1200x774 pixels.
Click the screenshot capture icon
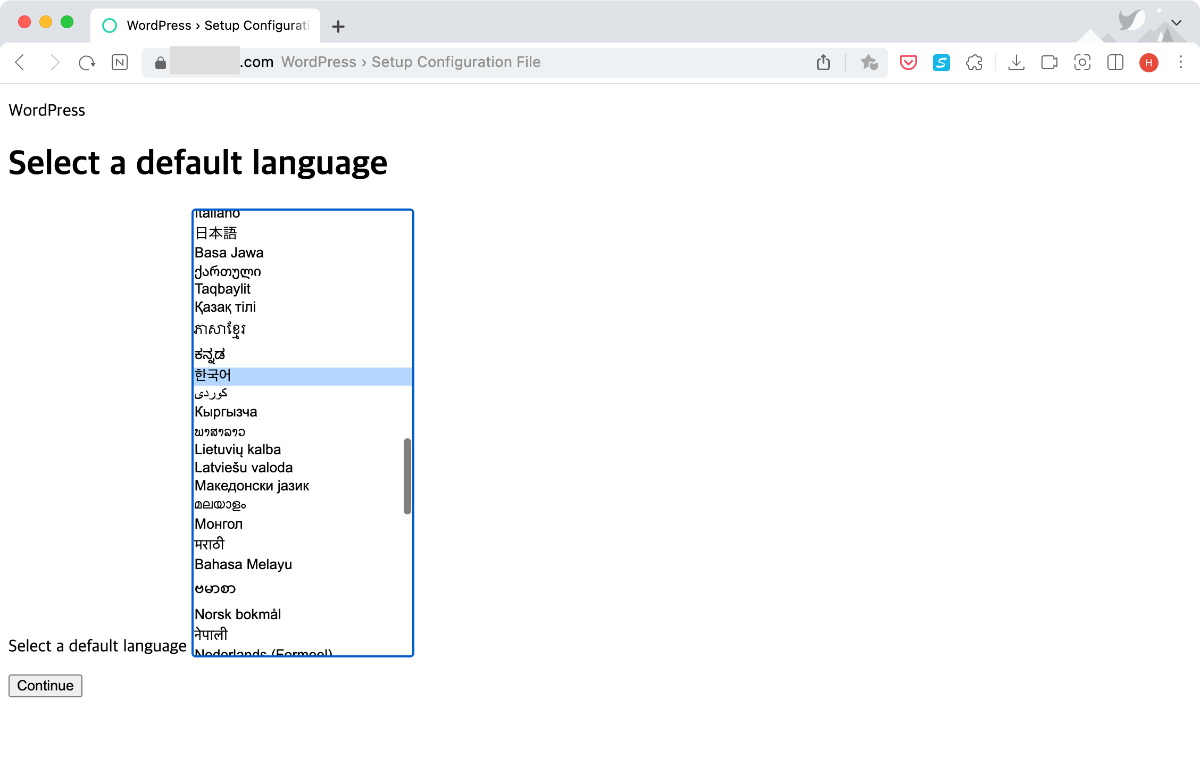click(x=1082, y=62)
